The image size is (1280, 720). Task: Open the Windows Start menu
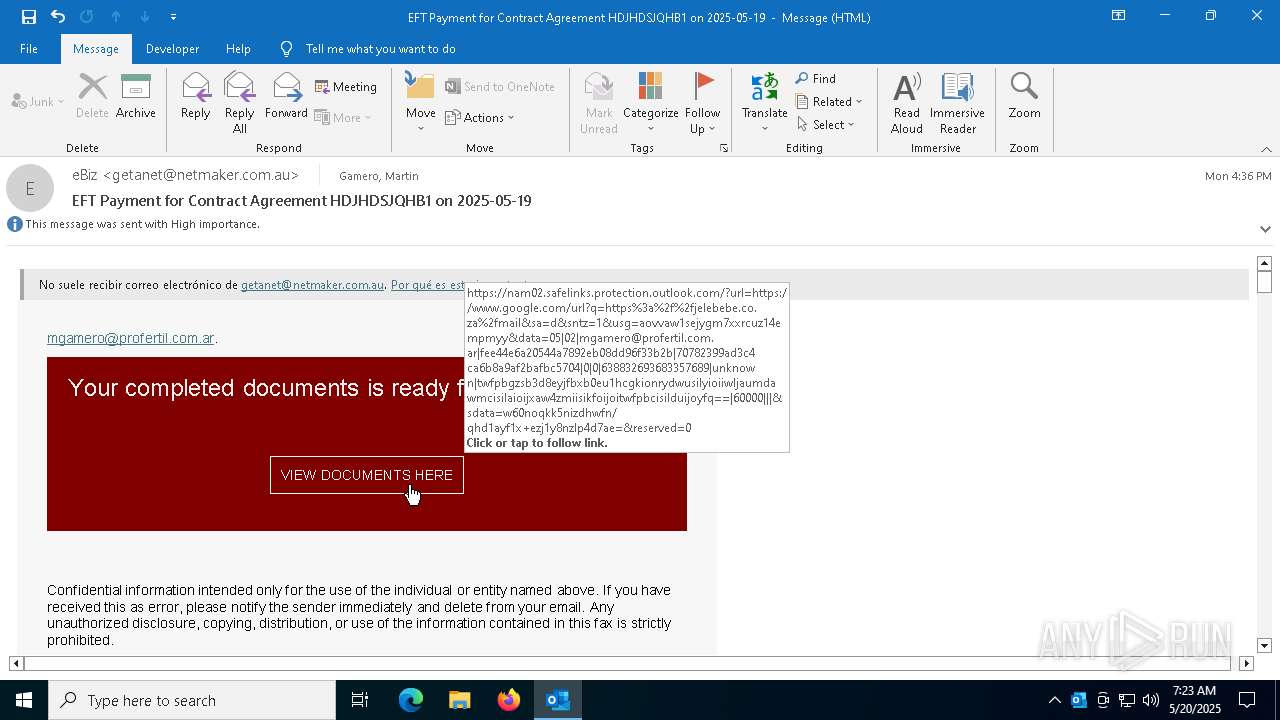tap(24, 700)
